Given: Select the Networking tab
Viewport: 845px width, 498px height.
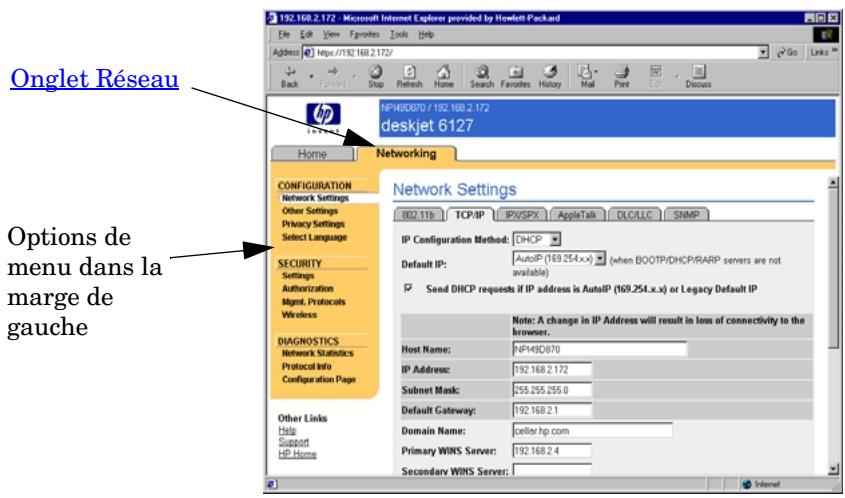Looking at the screenshot, I should click(x=406, y=154).
